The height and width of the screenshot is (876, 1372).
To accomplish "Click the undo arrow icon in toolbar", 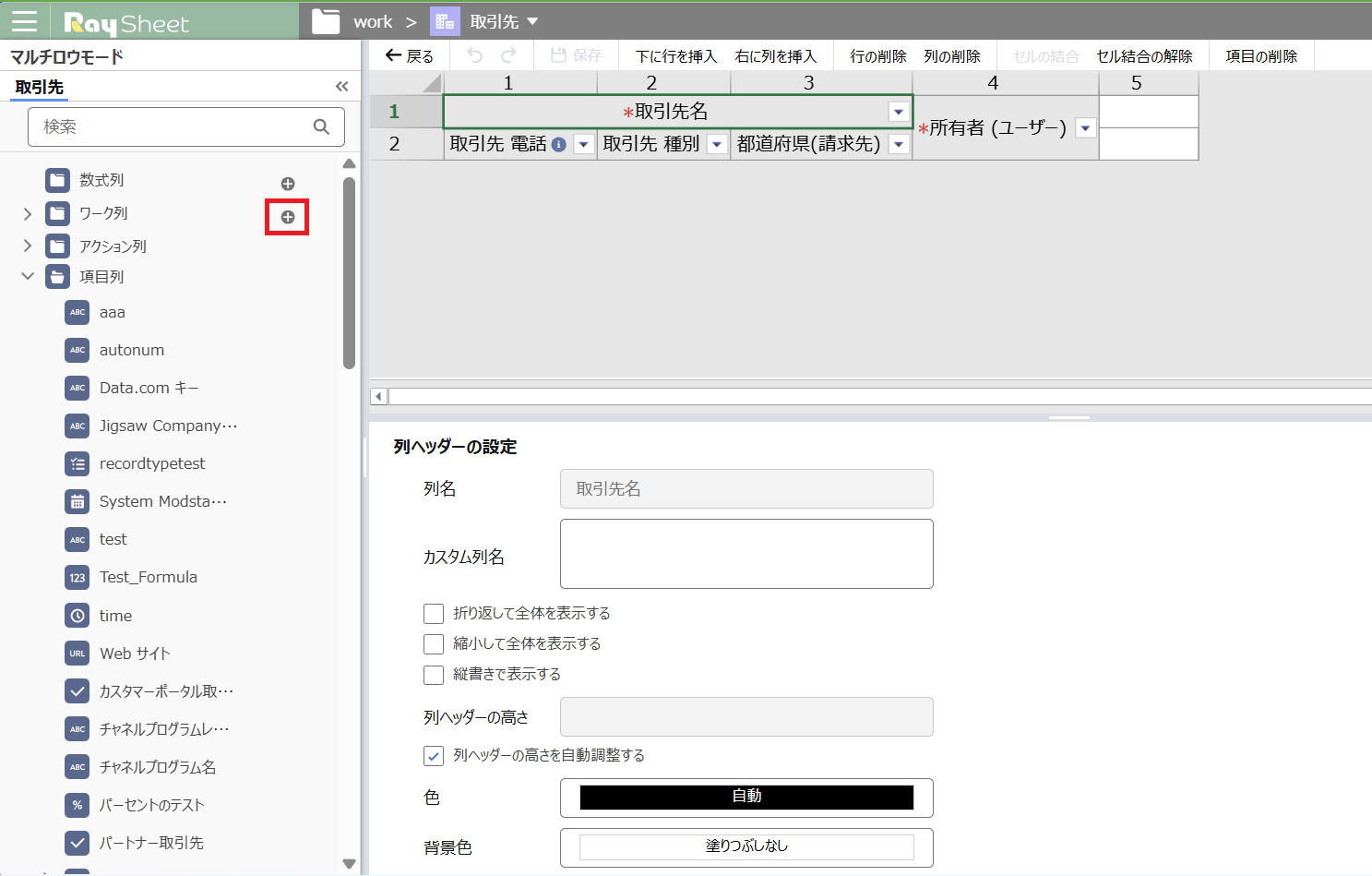I will (474, 55).
